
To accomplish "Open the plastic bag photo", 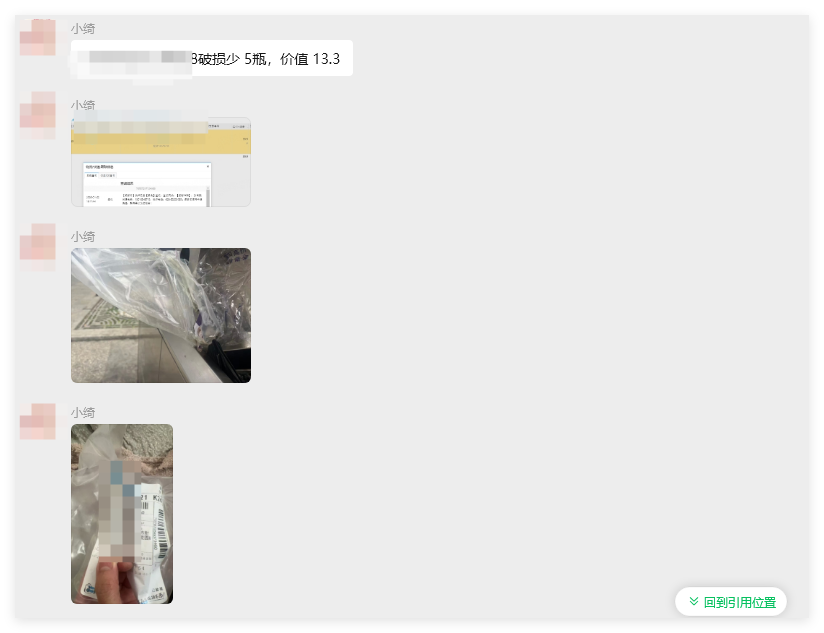I will tap(160, 315).
